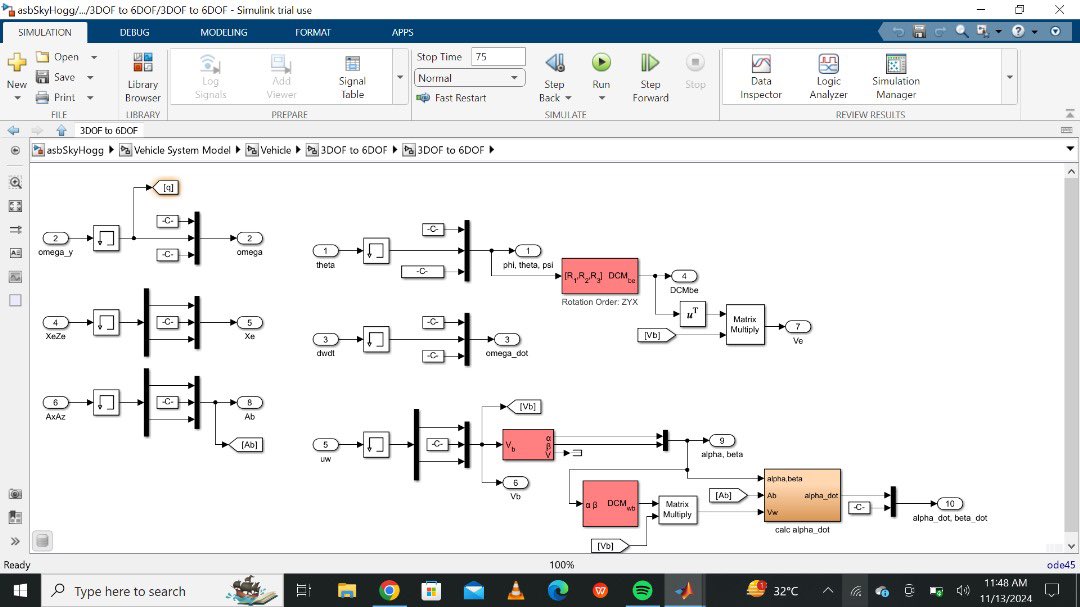1080x607 pixels.
Task: Click the annotation text icon in palette
Action: pyautogui.click(x=15, y=253)
